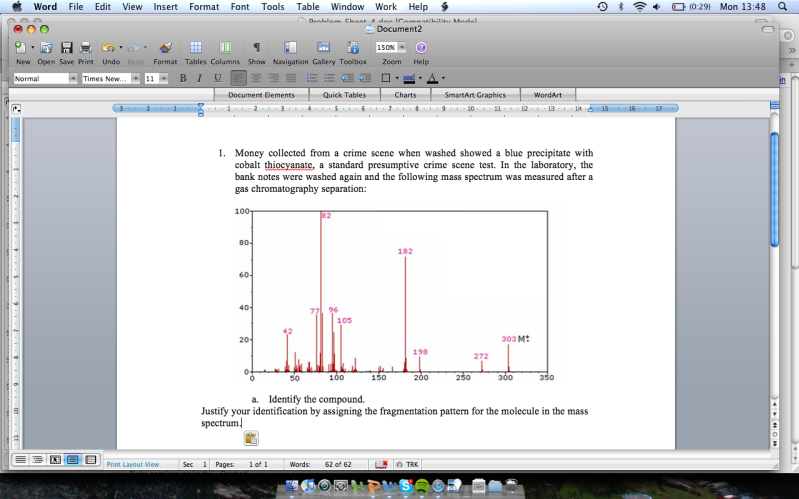Expand the highlight color dropdown arrow
799x499 pixels.
point(420,78)
